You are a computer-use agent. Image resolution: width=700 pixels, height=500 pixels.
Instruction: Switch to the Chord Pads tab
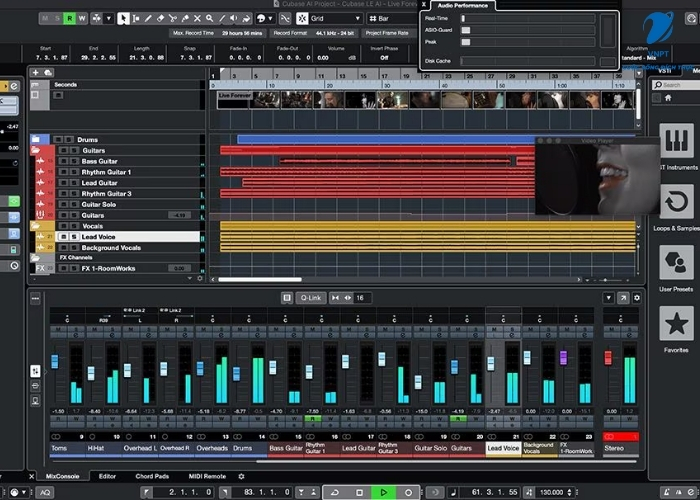click(152, 476)
